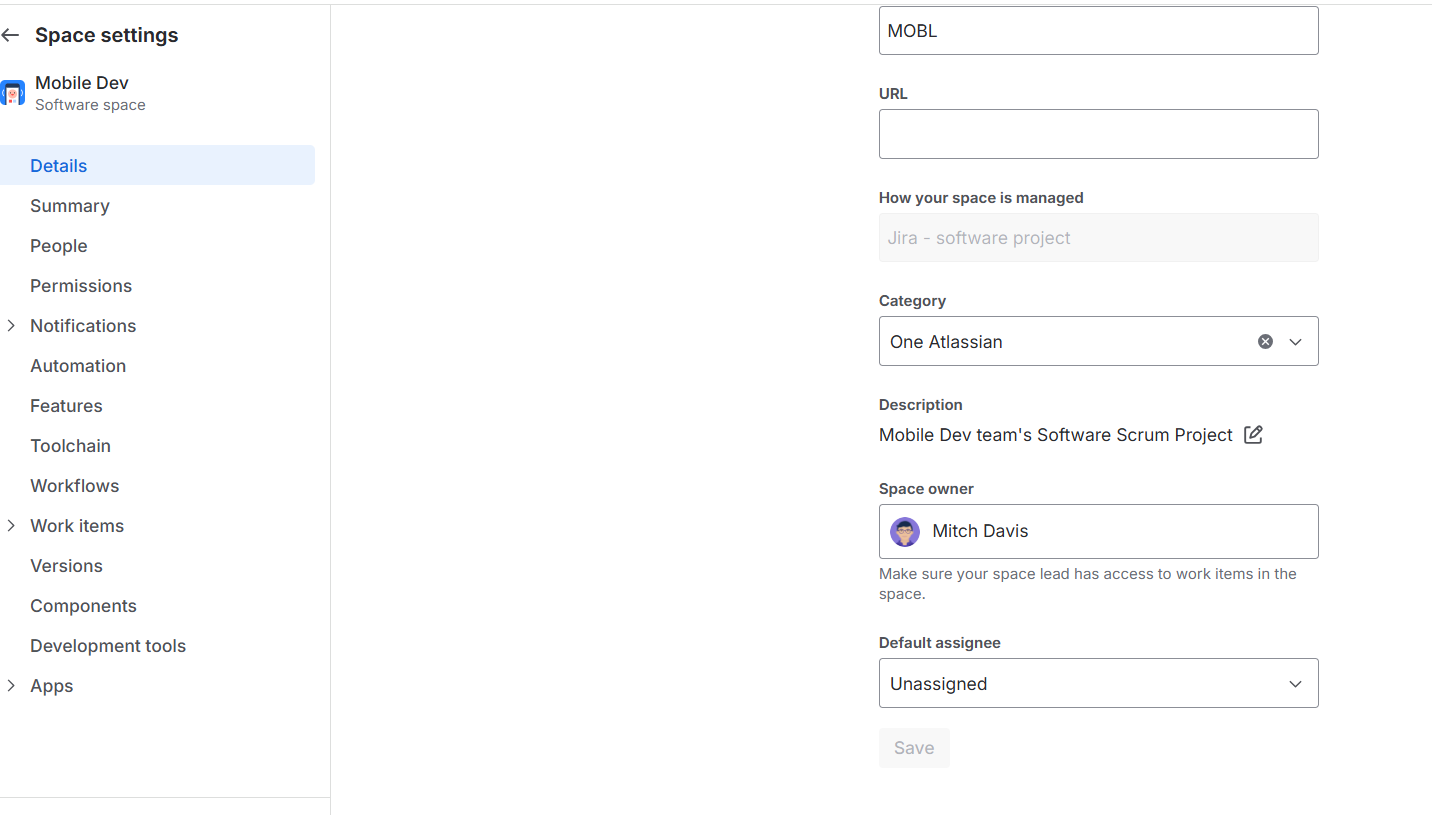Screen dimensions: 1432x815
Task: Select Automation in the sidebar
Action: pos(78,366)
